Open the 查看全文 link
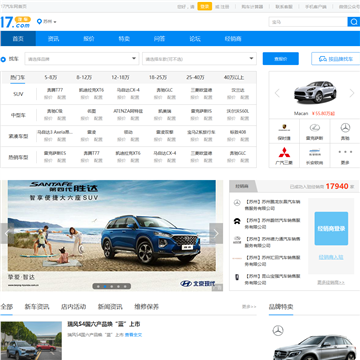 tap(133, 335)
